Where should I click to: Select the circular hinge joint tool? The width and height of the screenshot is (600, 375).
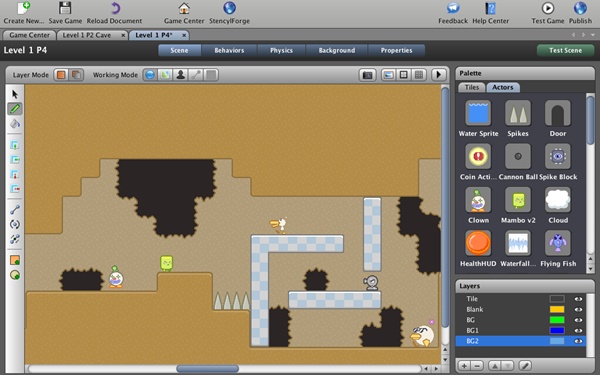tap(15, 224)
